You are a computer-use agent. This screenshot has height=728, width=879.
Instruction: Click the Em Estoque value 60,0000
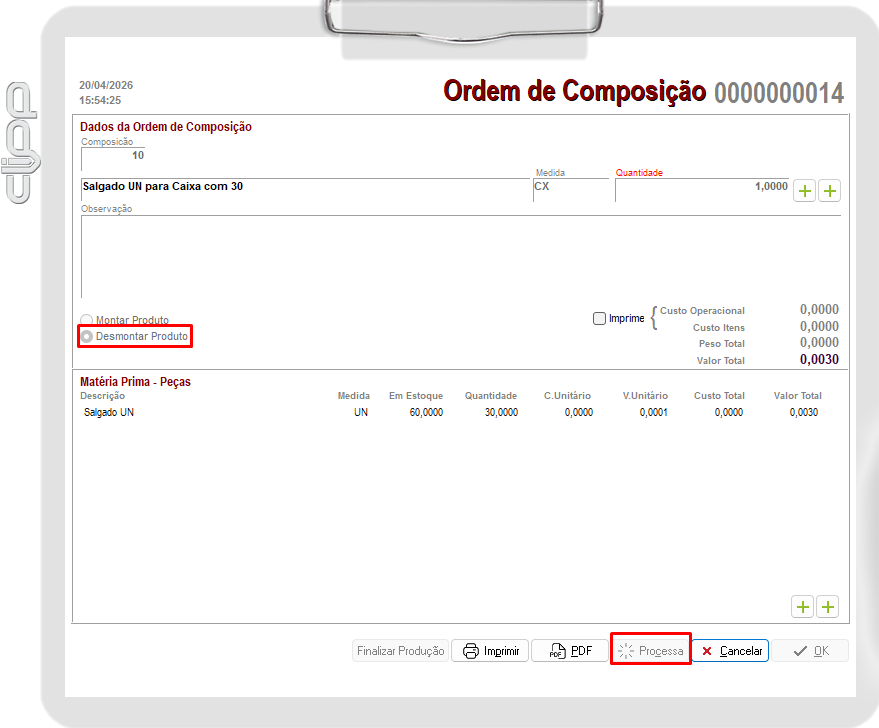coord(426,412)
